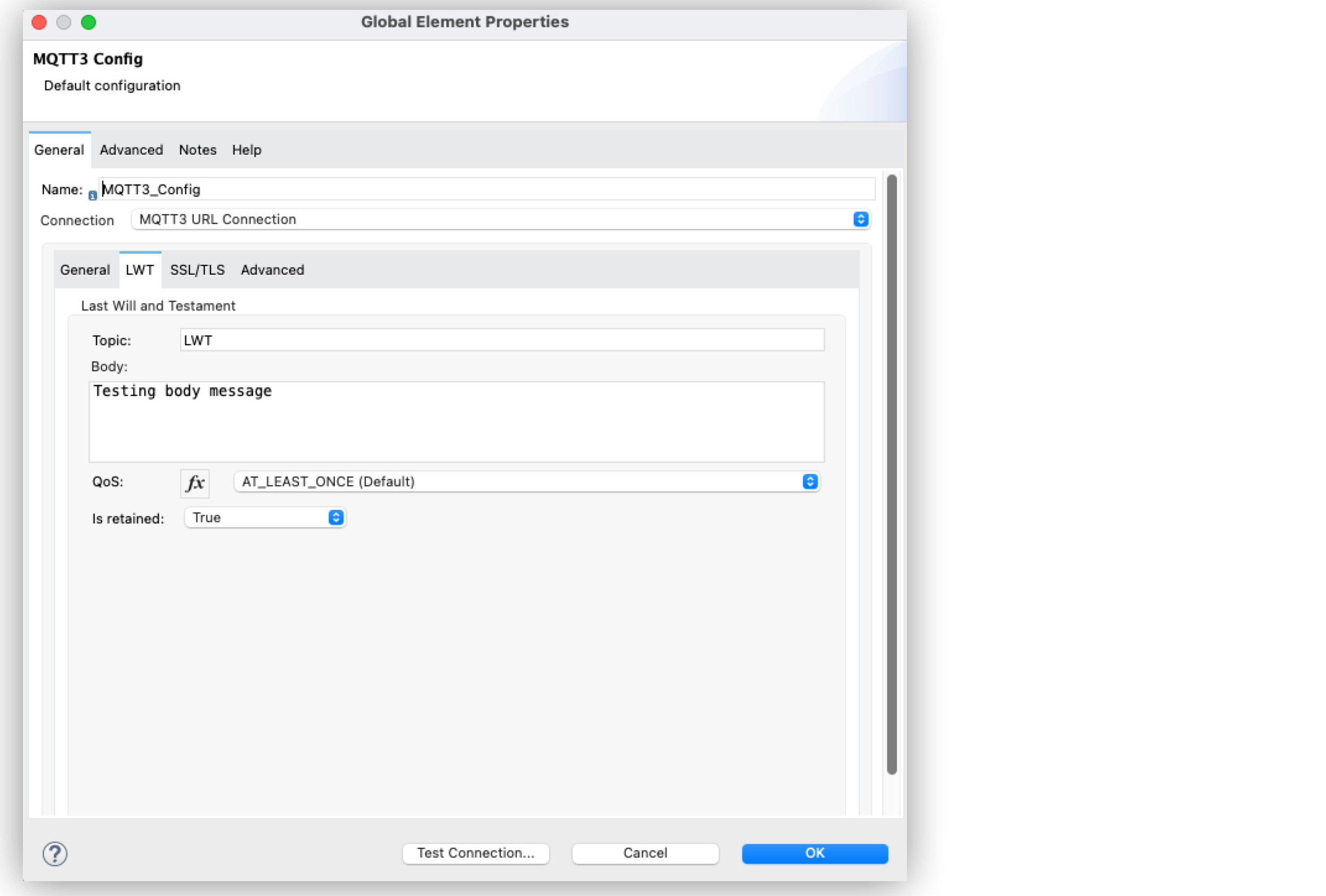Click the Cancel button
This screenshot has width=1326, height=896.
pyautogui.click(x=644, y=853)
